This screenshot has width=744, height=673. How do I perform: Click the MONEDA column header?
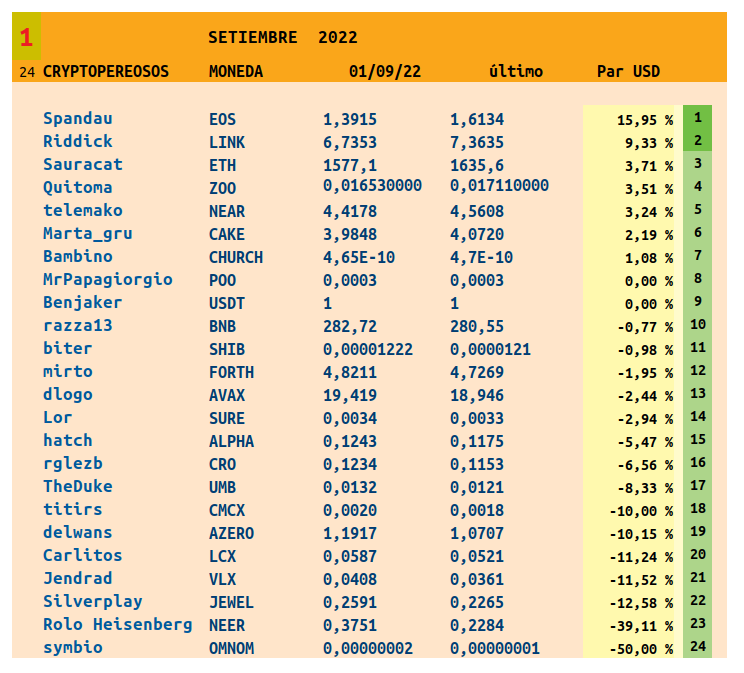pyautogui.click(x=236, y=72)
